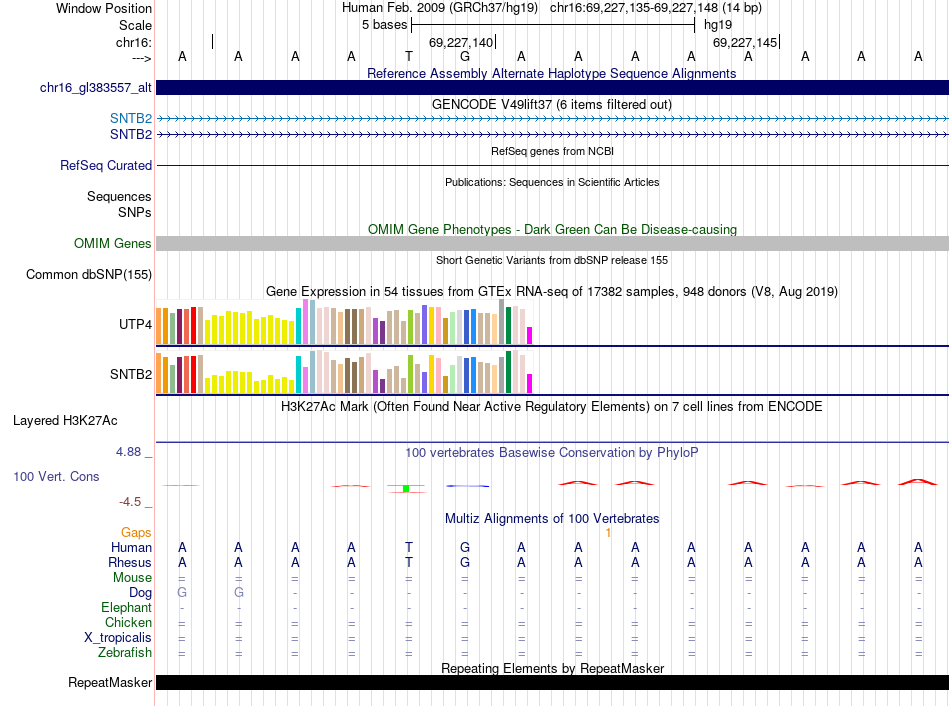Click the black RepeatMasker element bar
The height and width of the screenshot is (706, 950).
coord(552,683)
